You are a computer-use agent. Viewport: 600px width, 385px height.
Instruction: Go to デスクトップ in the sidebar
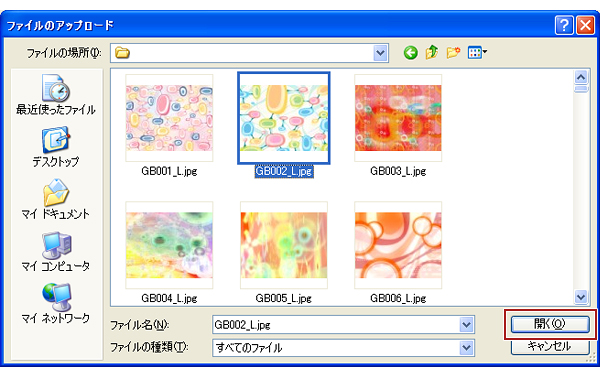click(56, 147)
